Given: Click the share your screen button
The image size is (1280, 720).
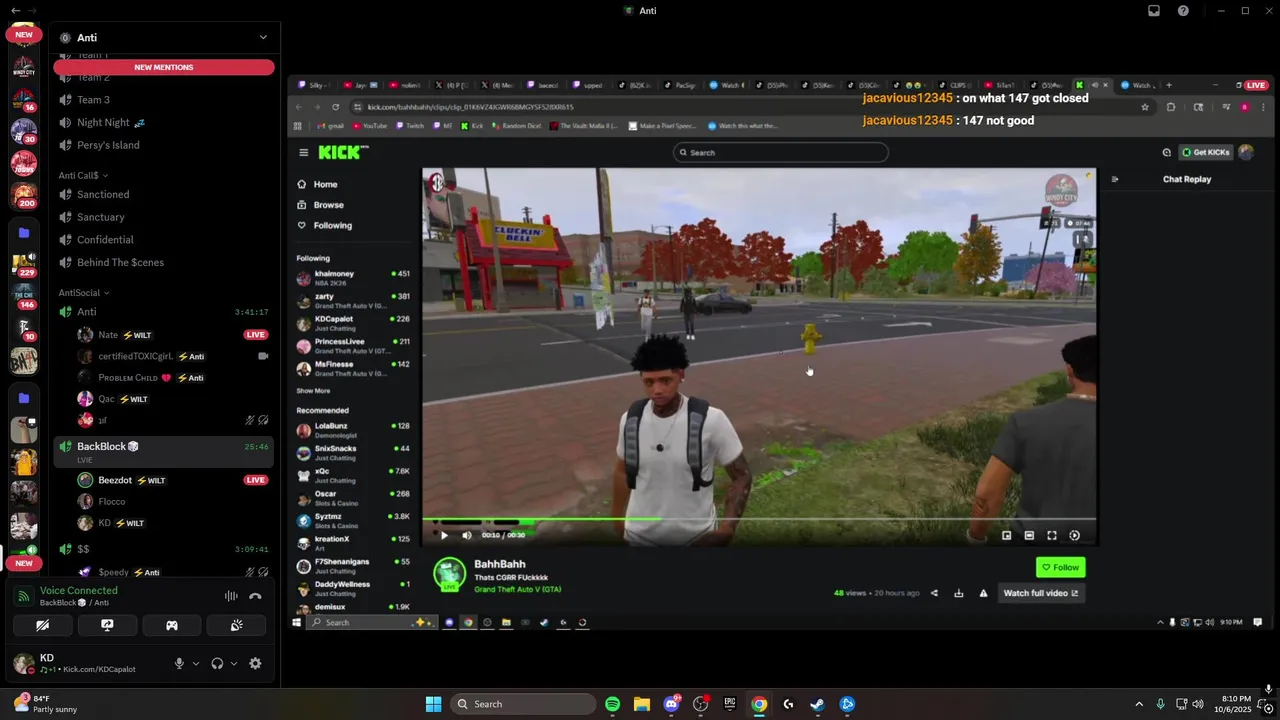Looking at the screenshot, I should pos(107,625).
